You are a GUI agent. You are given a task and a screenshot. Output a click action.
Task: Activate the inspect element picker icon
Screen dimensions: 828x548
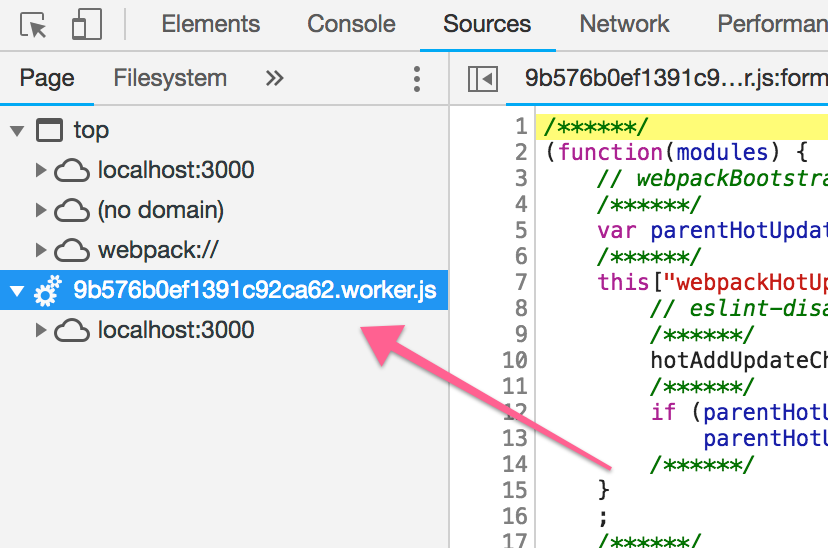[x=33, y=25]
